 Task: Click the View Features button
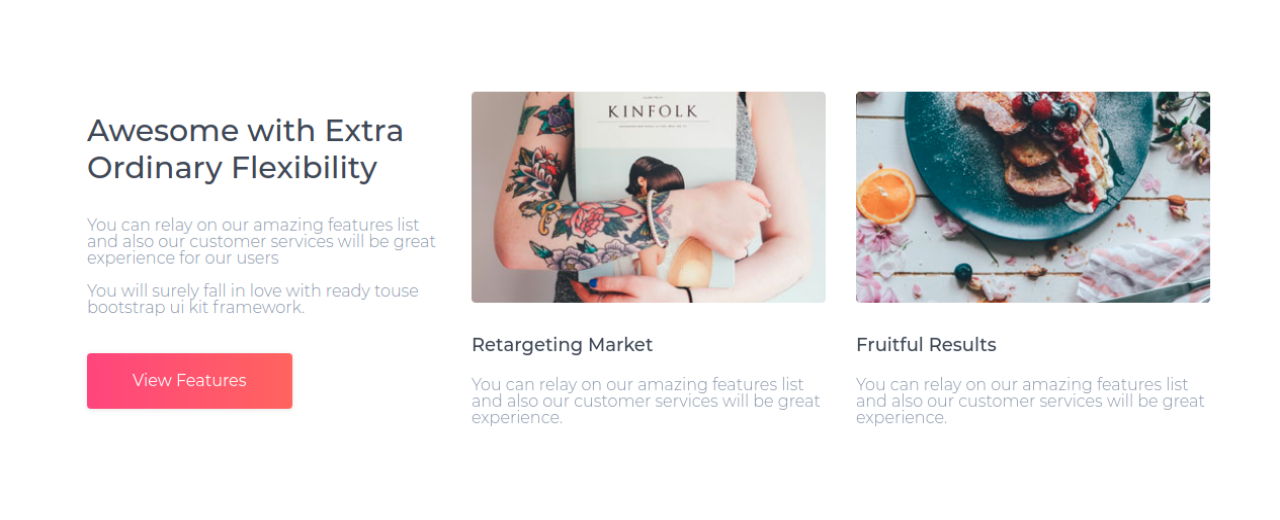click(189, 381)
